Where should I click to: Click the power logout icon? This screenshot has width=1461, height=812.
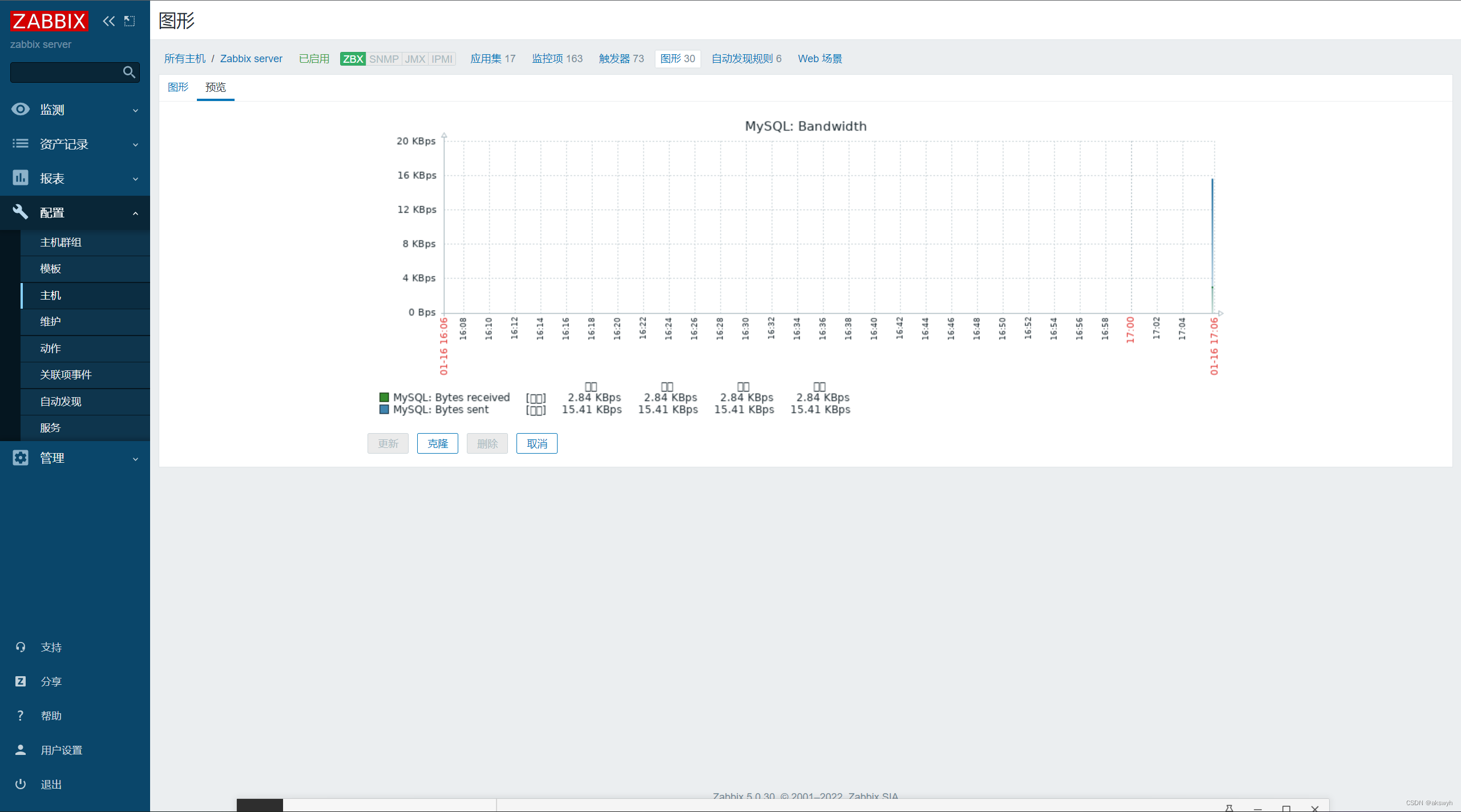pyautogui.click(x=21, y=784)
